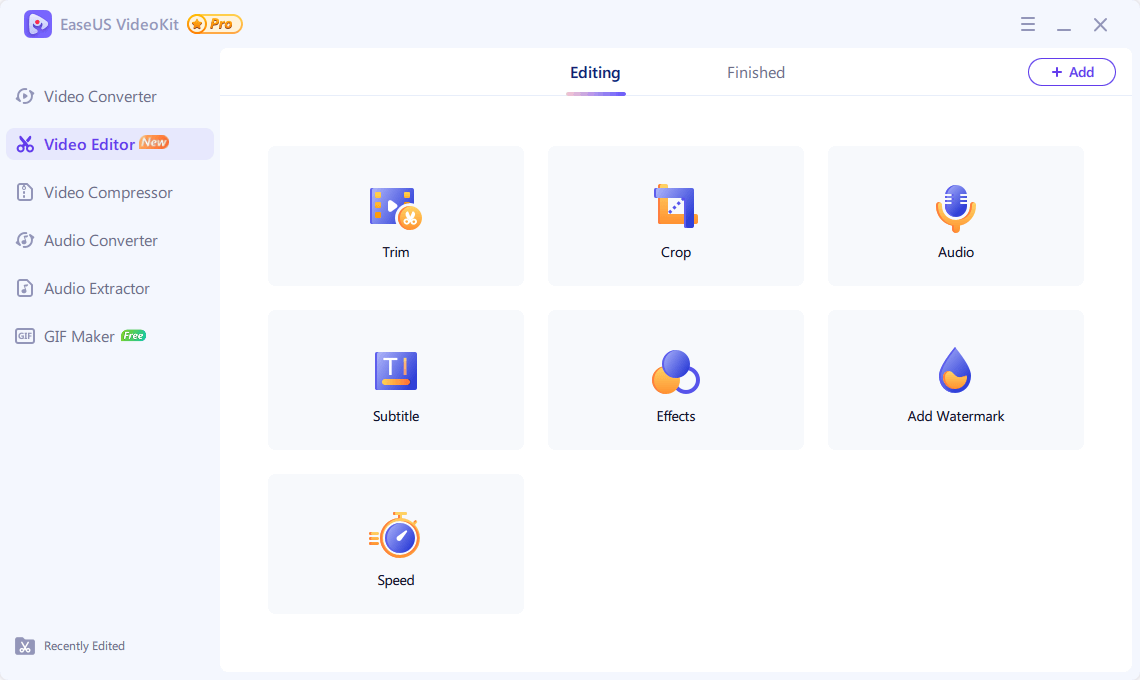Open the Video Compressor
This screenshot has width=1140, height=680.
tap(107, 192)
